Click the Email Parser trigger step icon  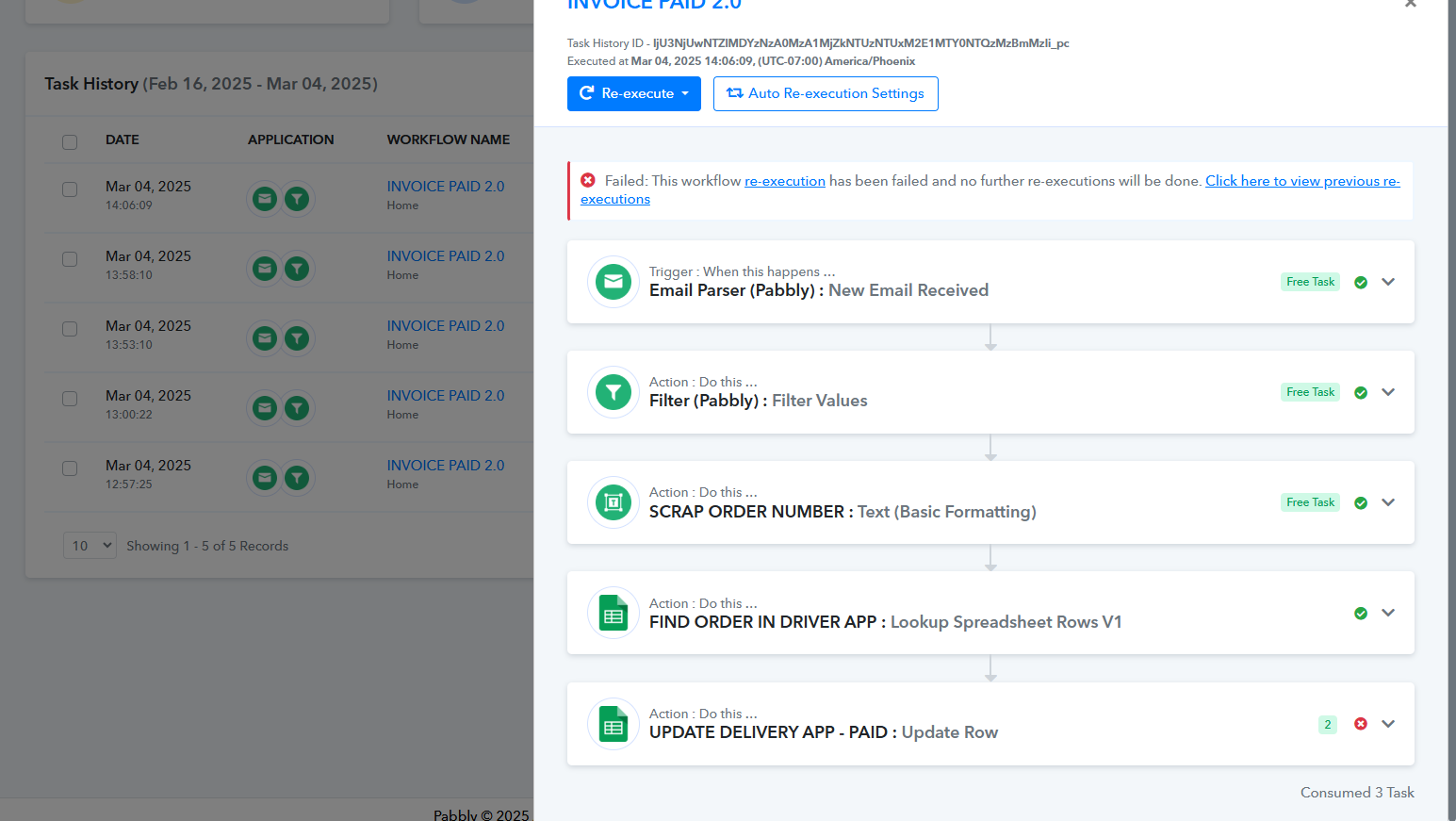pos(613,282)
